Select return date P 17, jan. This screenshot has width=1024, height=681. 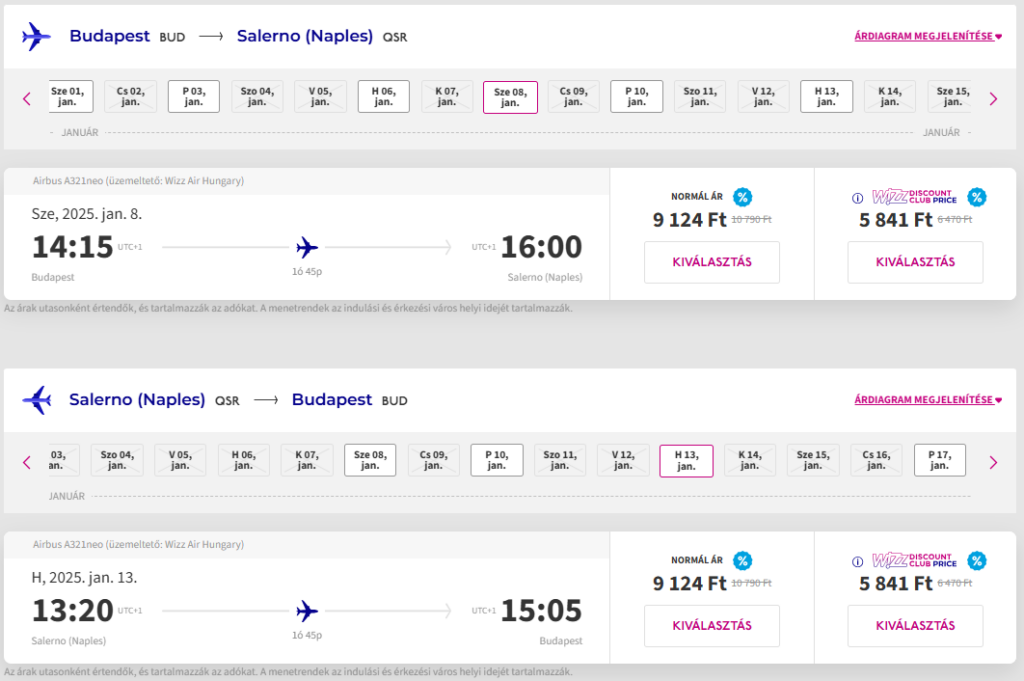pos(939,460)
